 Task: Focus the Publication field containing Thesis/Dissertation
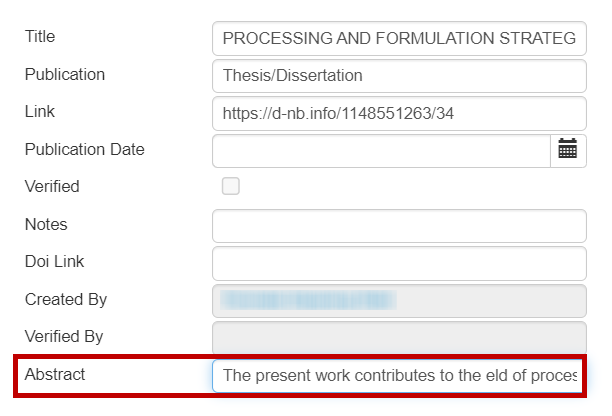coord(399,76)
